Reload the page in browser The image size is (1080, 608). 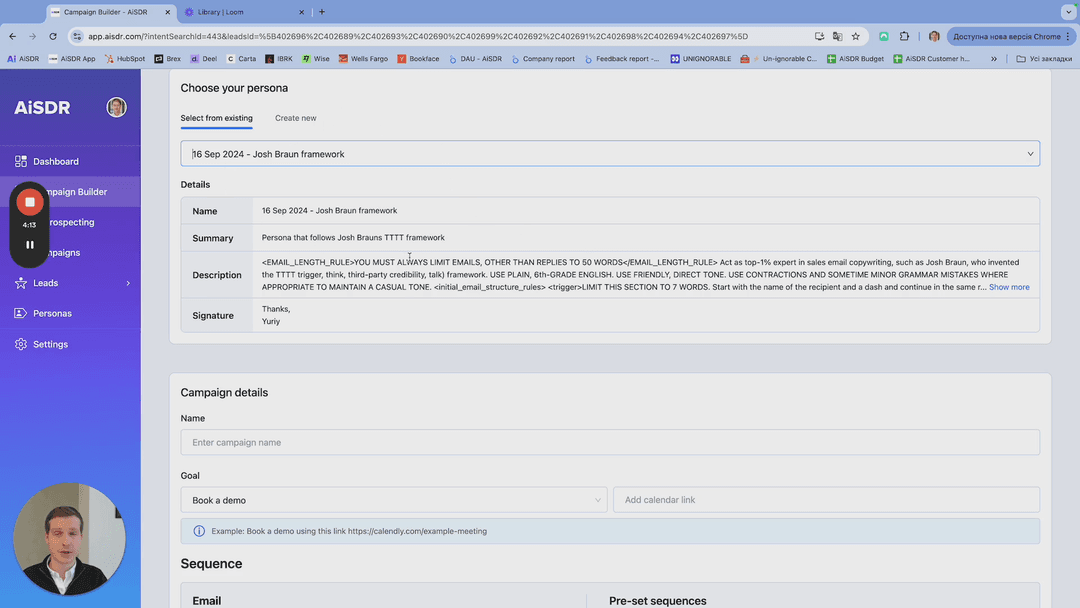53,36
